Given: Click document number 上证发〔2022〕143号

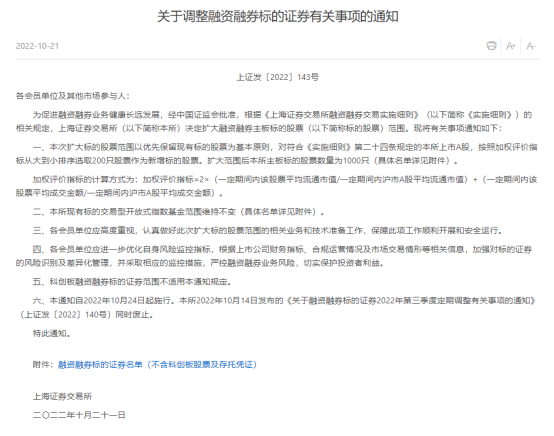Looking at the screenshot, I should (x=277, y=77).
